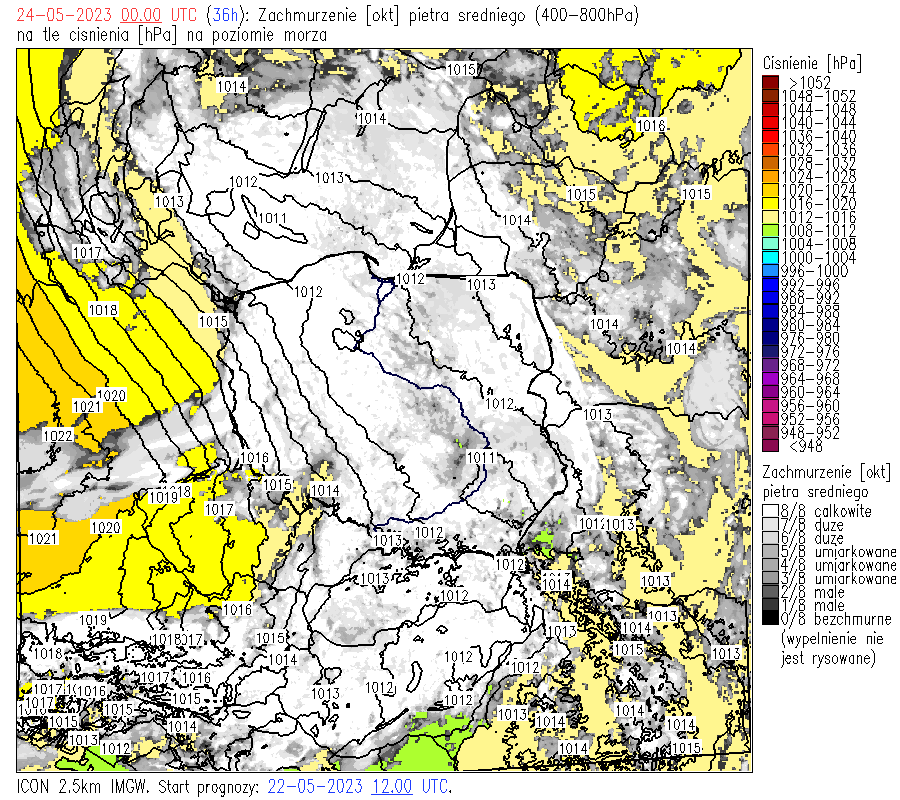The height and width of the screenshot is (800, 900).
Task: Click the blue 36h lead time text
Action: tap(225, 15)
